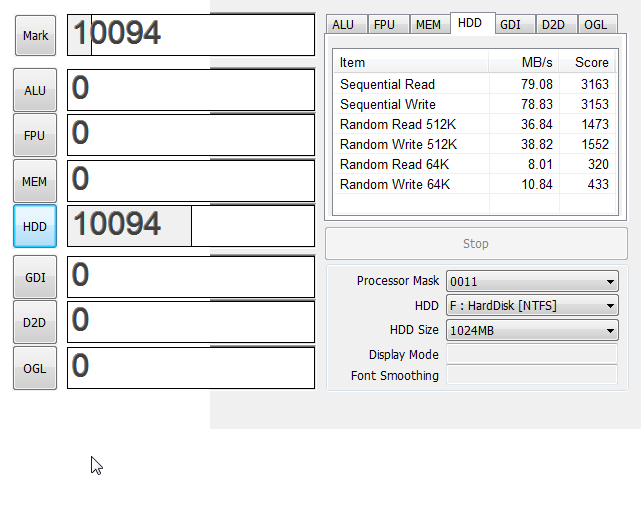
Task: Switch to the ALU results tab
Action: tap(347, 25)
